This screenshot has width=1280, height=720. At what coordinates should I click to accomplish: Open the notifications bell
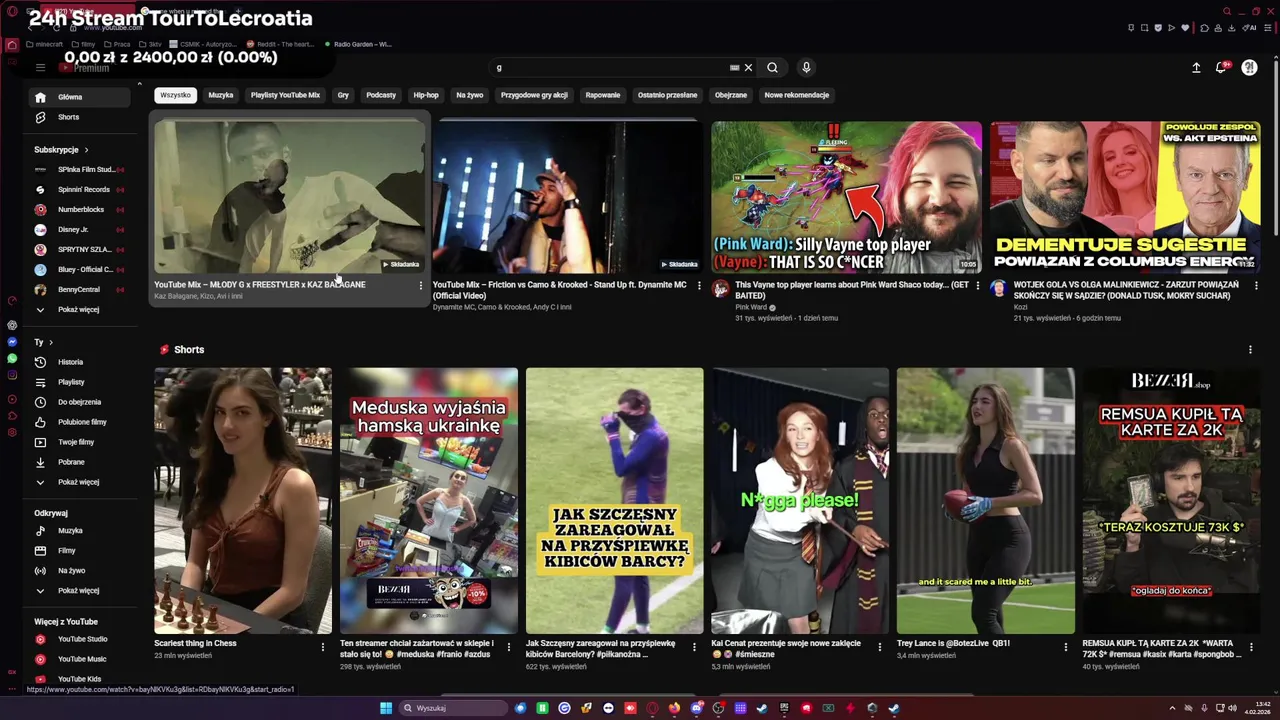(1221, 67)
